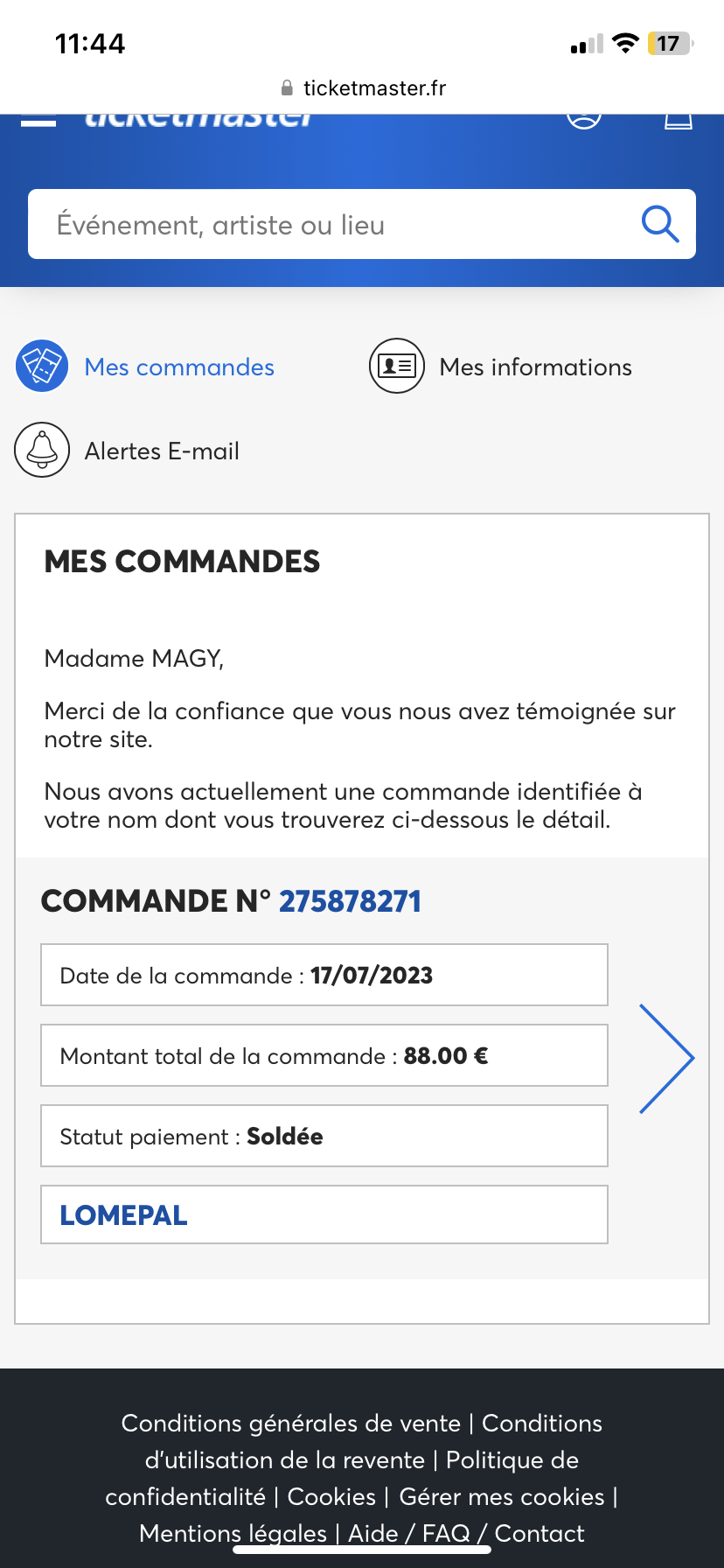Open Conditions générales de vente link
This screenshot has width=724, height=1568.
click(290, 1424)
